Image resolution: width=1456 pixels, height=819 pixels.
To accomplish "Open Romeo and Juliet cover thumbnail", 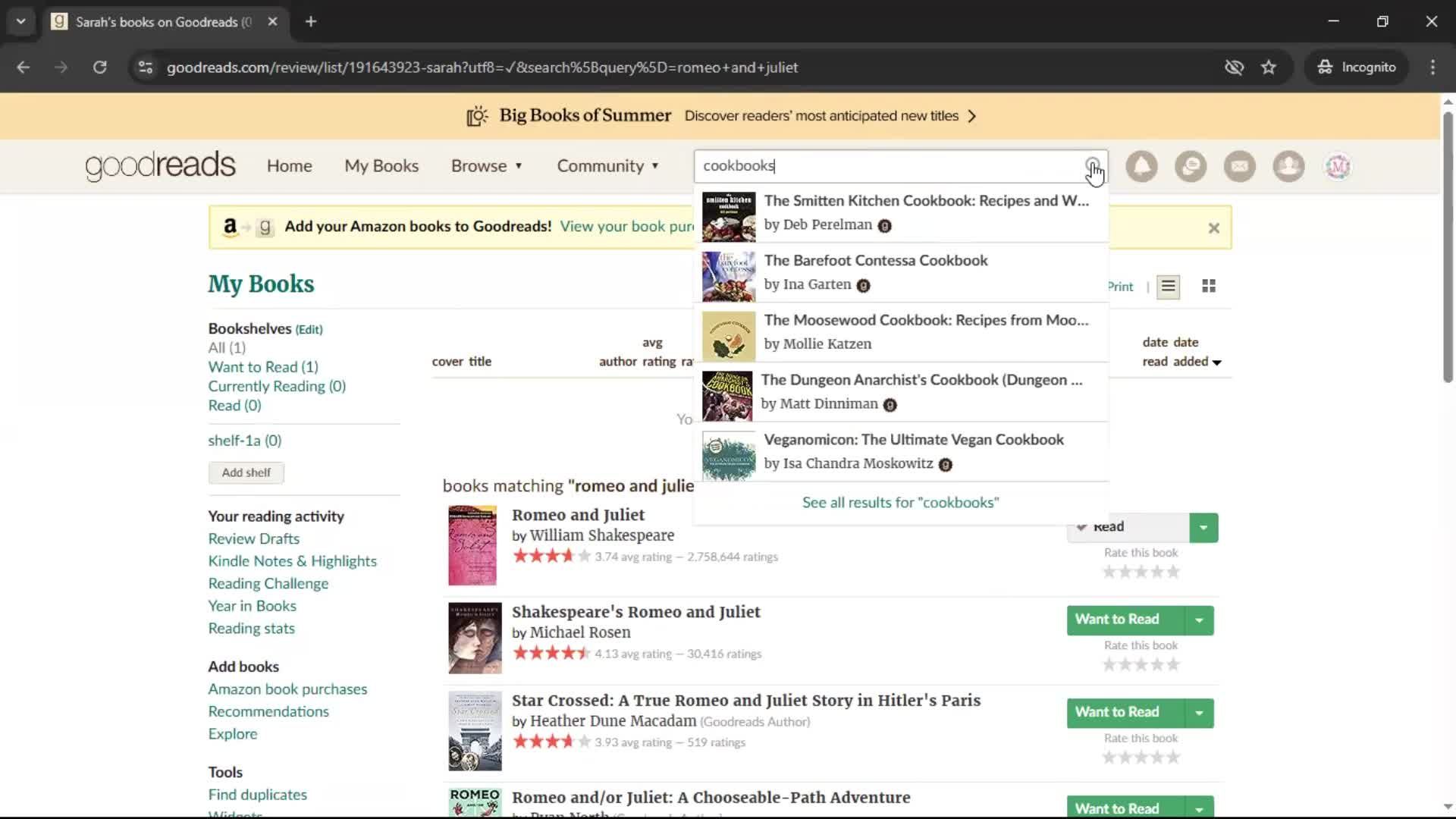I will pos(472,545).
